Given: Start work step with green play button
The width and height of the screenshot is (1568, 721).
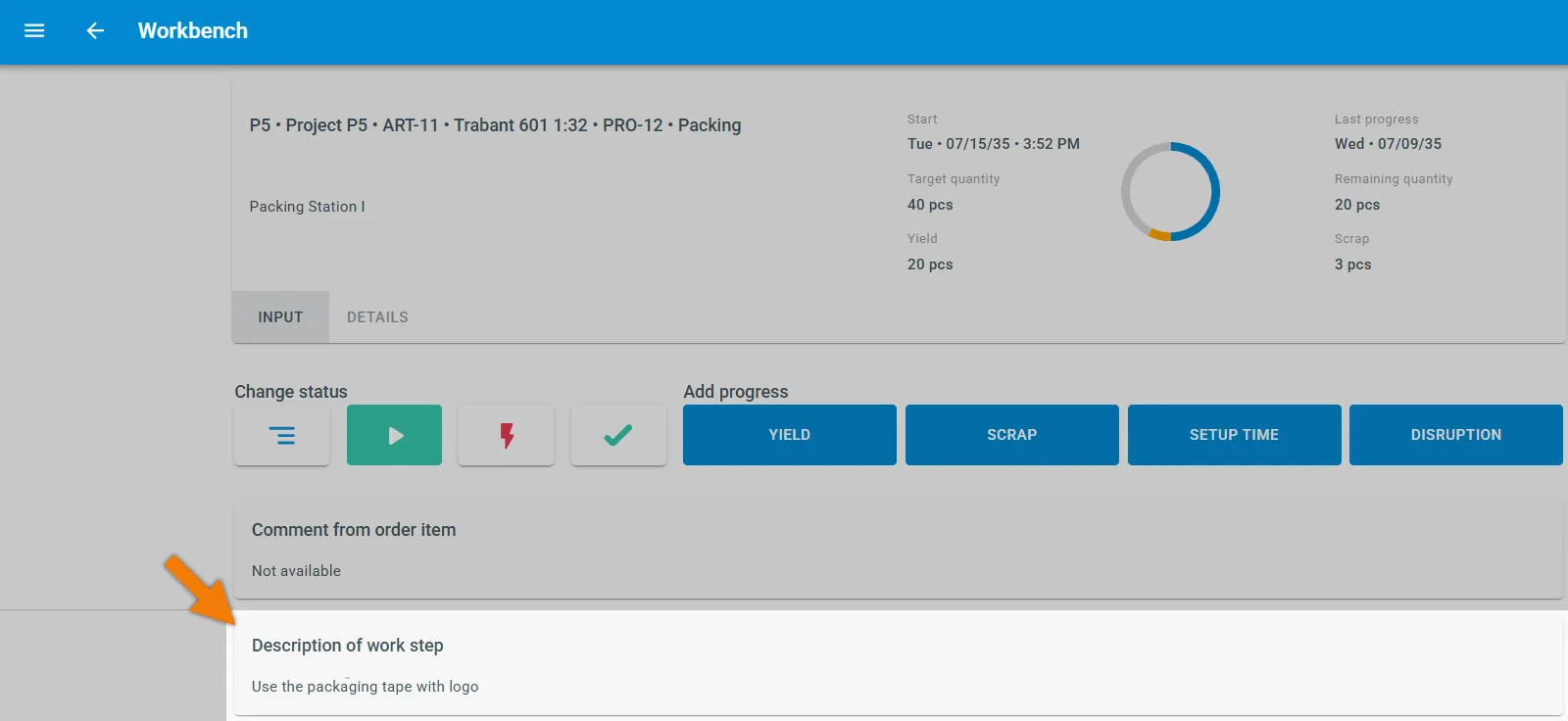Looking at the screenshot, I should click(x=394, y=435).
